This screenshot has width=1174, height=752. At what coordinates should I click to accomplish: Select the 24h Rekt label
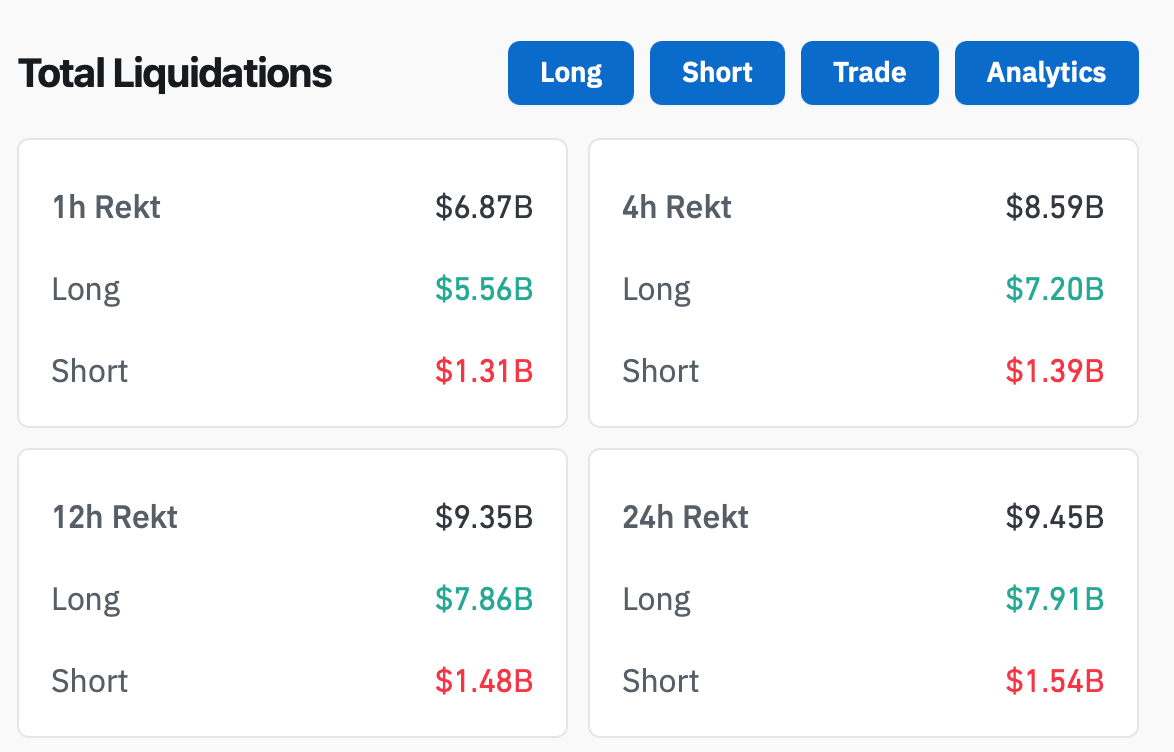[x=686, y=517]
